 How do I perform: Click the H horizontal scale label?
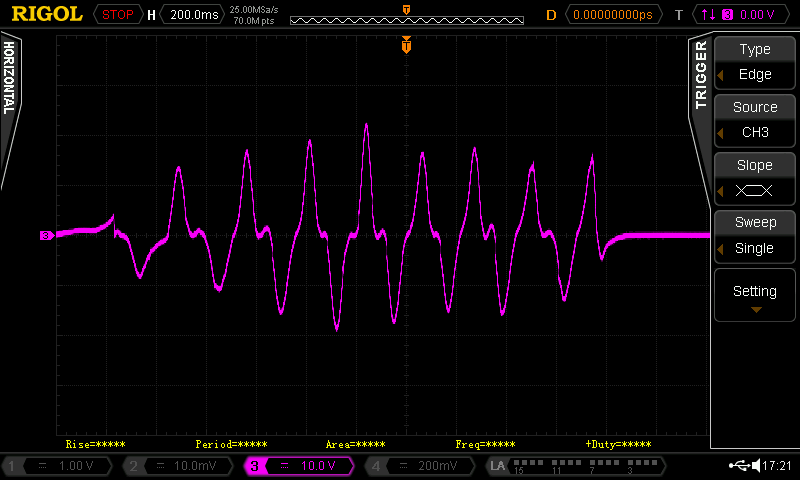151,15
